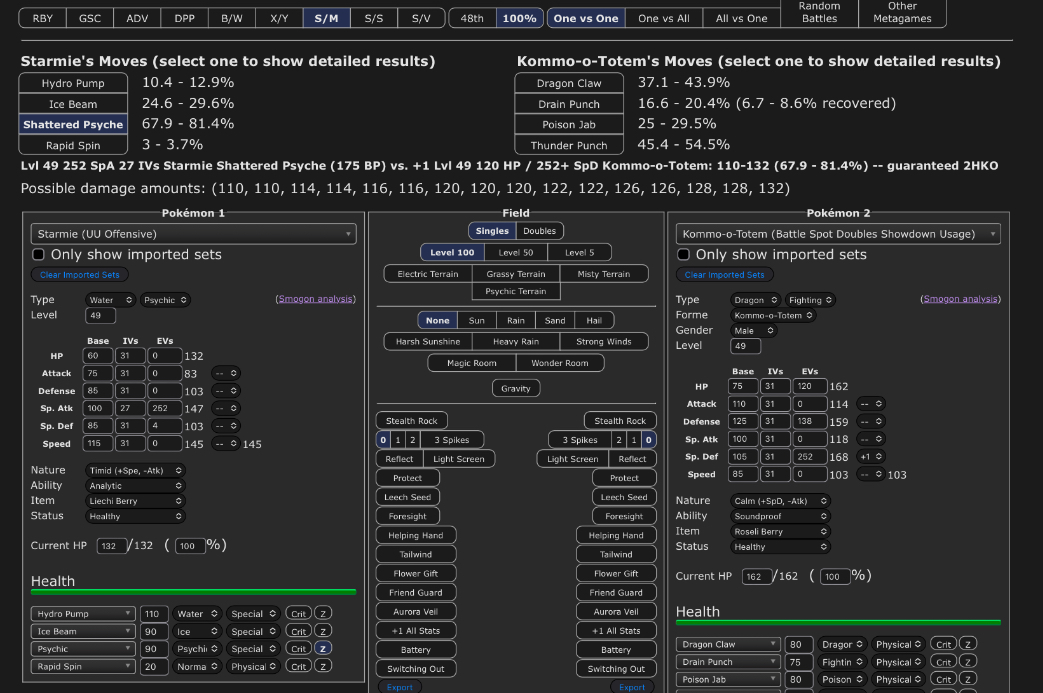Toggle Stealth Rock on Kommo-o-Totem's side
Viewport: 1043px width, 693px height.
point(620,420)
